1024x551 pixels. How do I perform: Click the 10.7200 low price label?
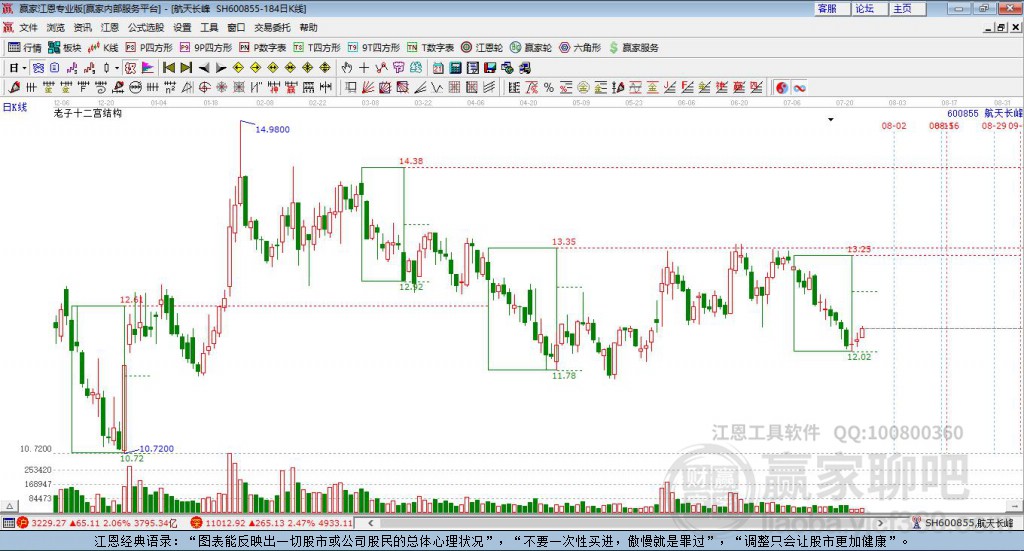157,449
